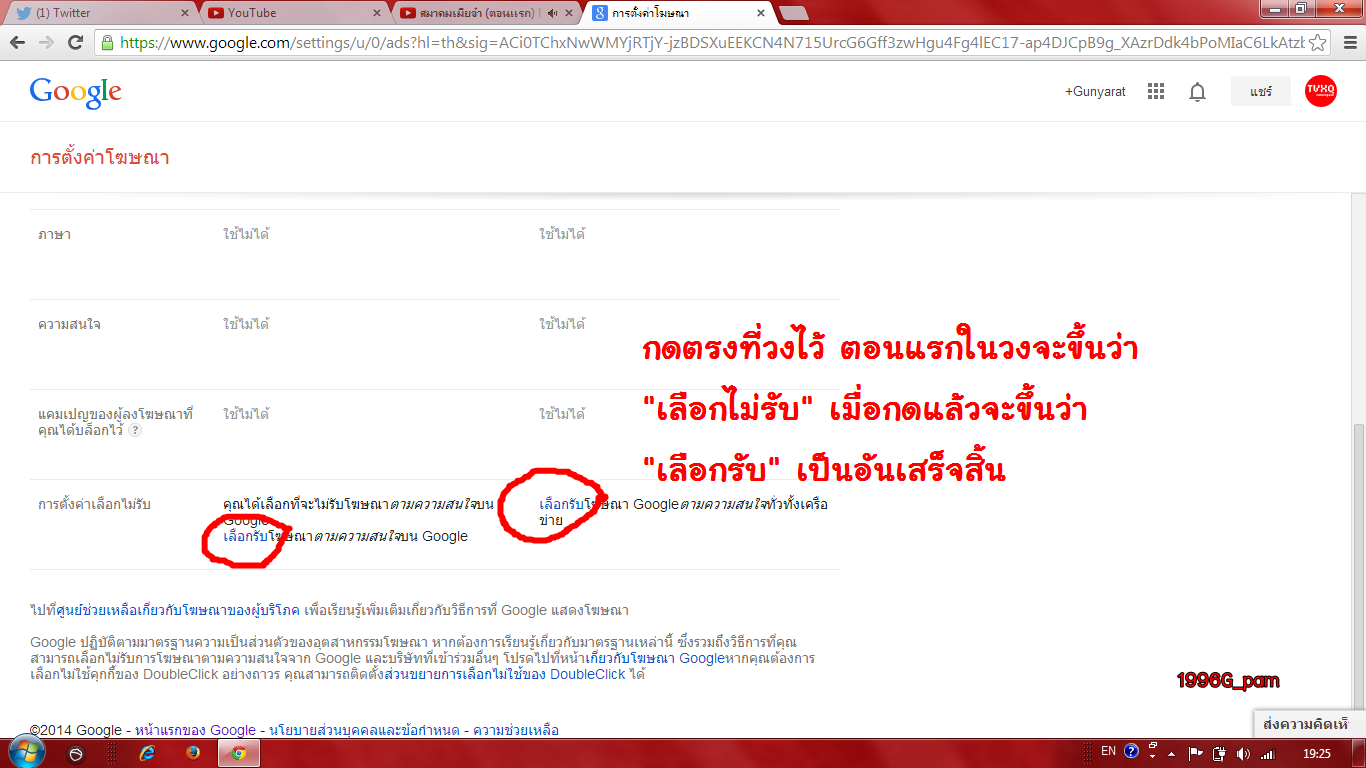Open the system tray volume control

click(x=1243, y=753)
